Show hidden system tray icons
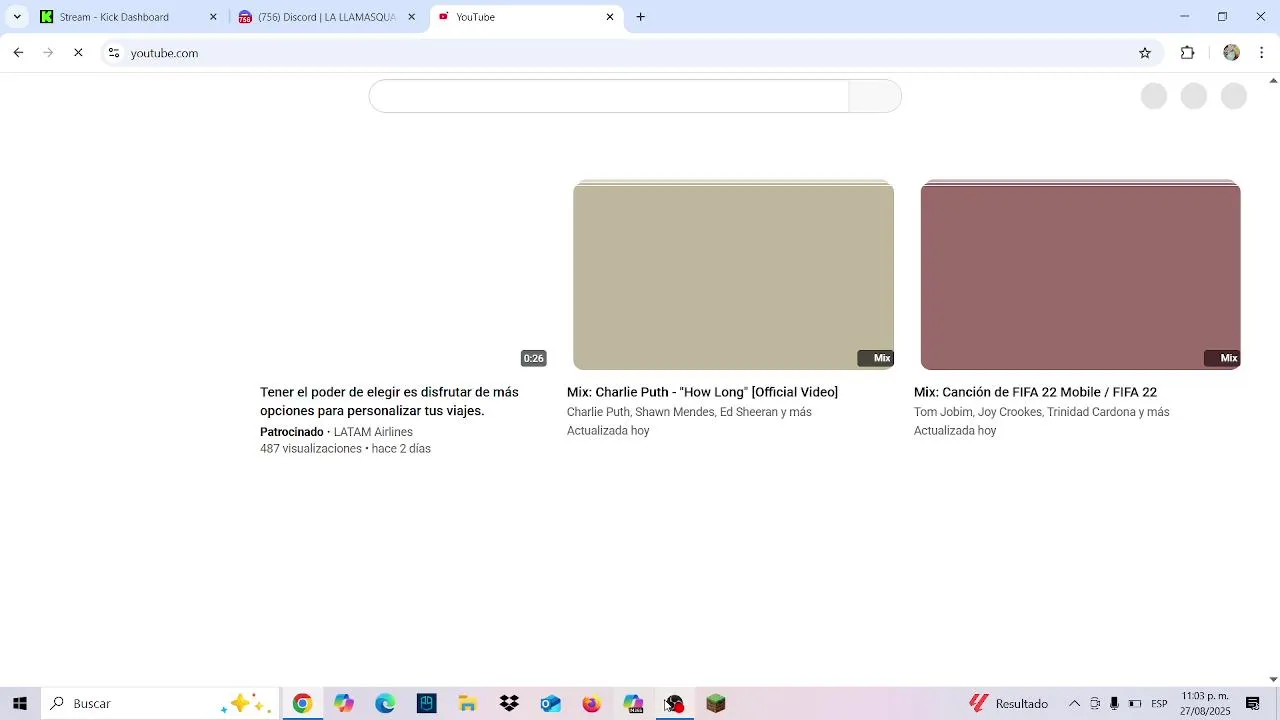 tap(1075, 704)
